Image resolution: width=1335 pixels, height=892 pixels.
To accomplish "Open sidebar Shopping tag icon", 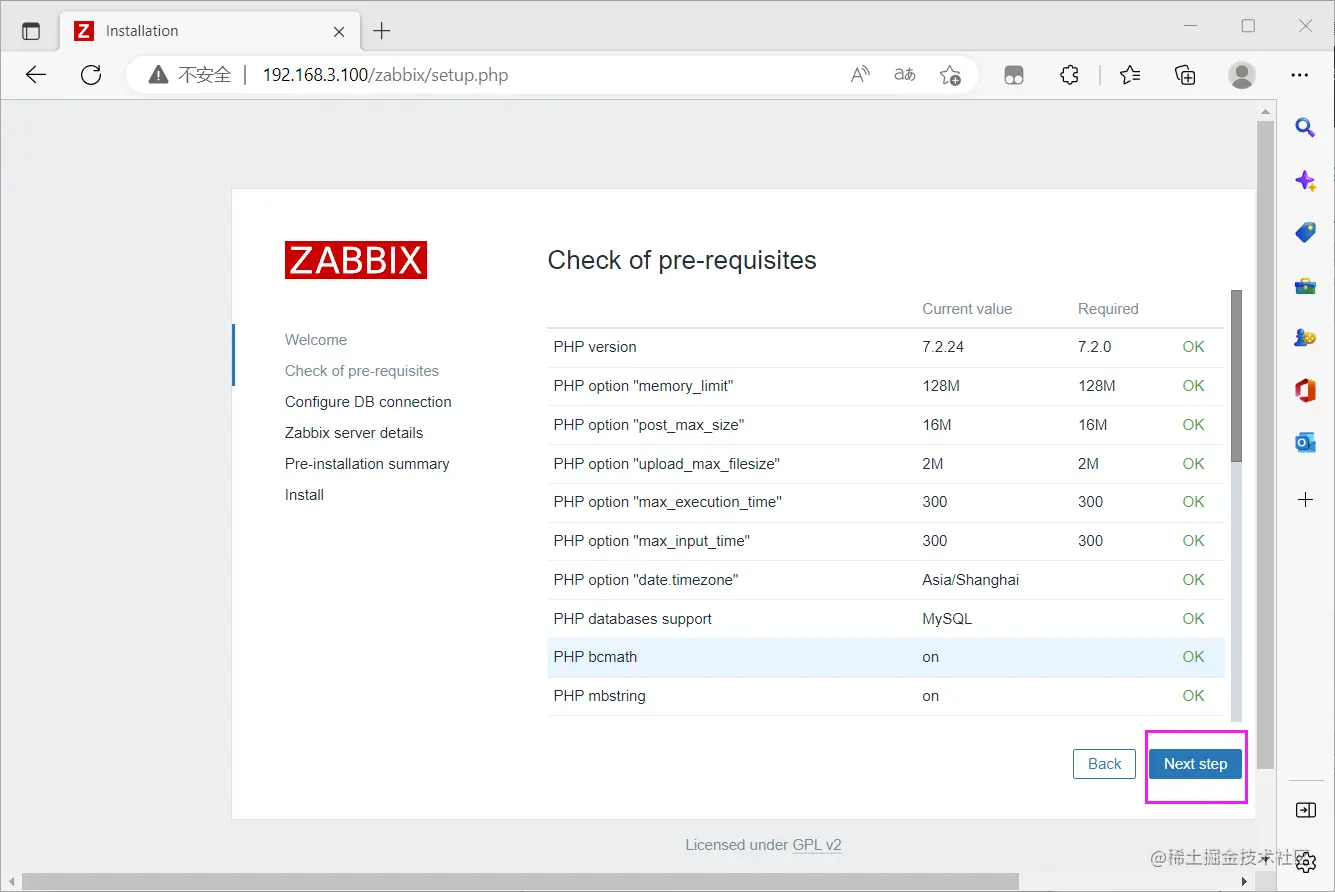I will [x=1305, y=233].
